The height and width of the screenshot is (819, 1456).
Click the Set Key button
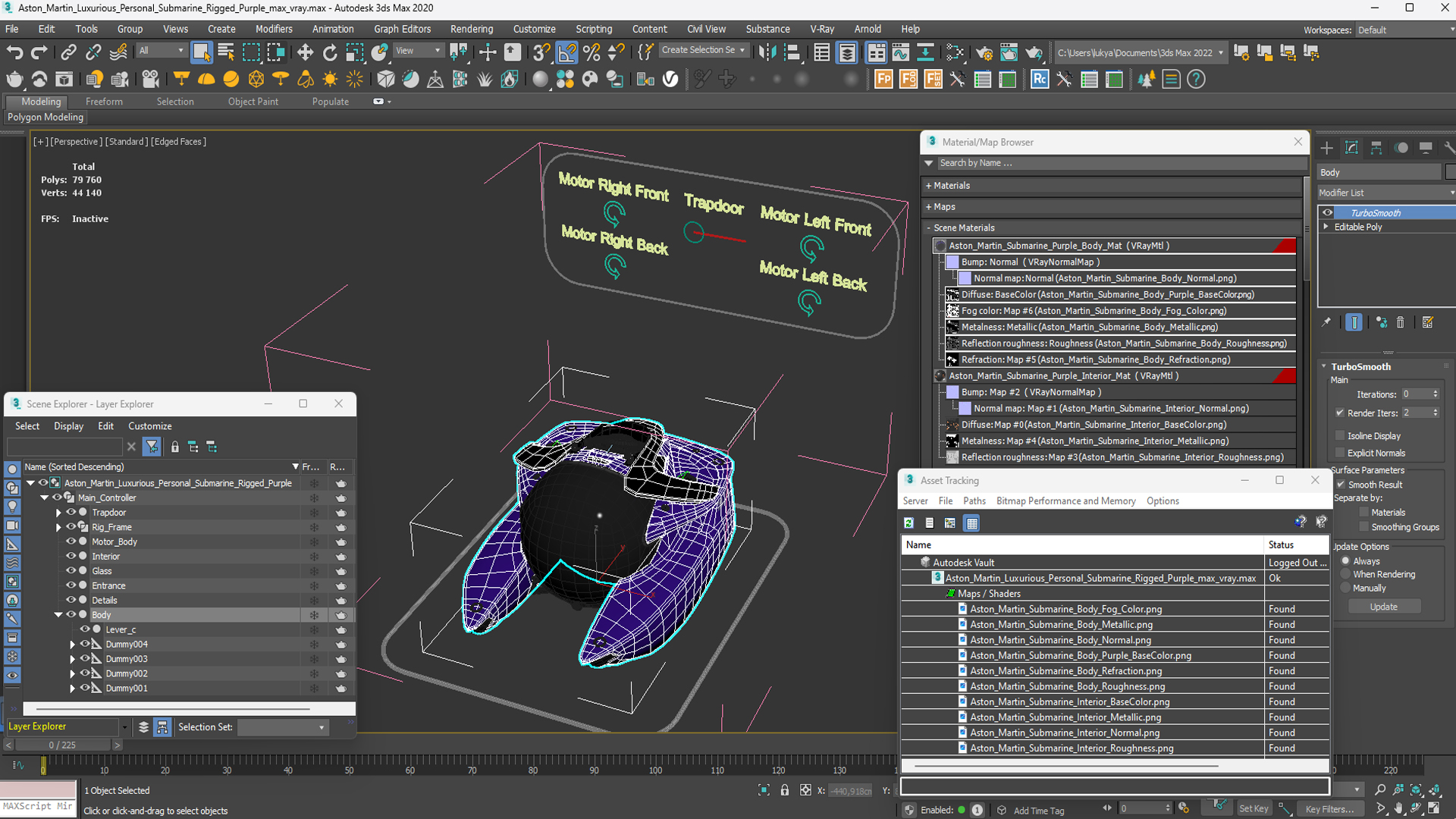tap(1254, 808)
